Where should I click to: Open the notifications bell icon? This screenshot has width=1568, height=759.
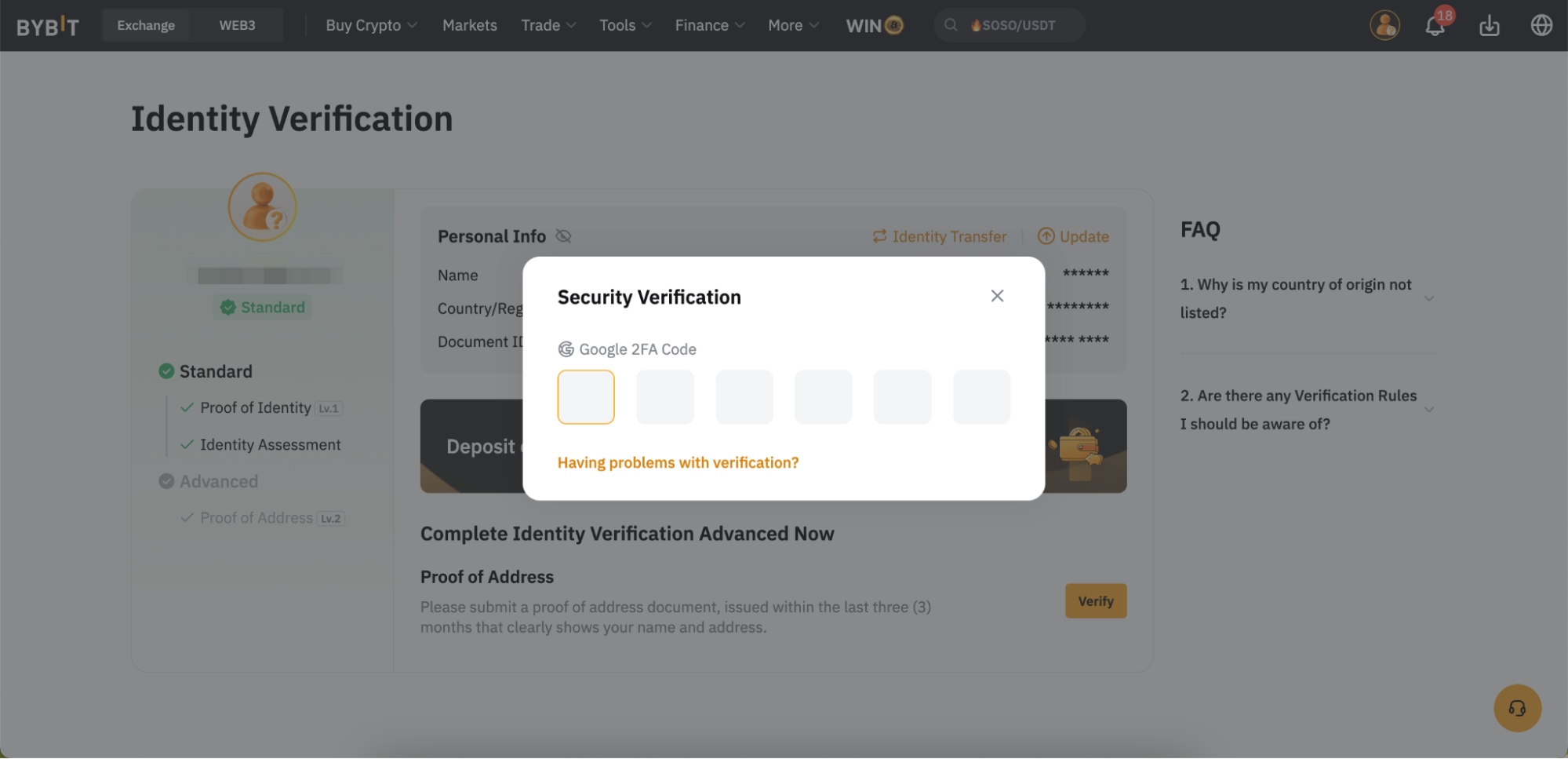[x=1435, y=26]
